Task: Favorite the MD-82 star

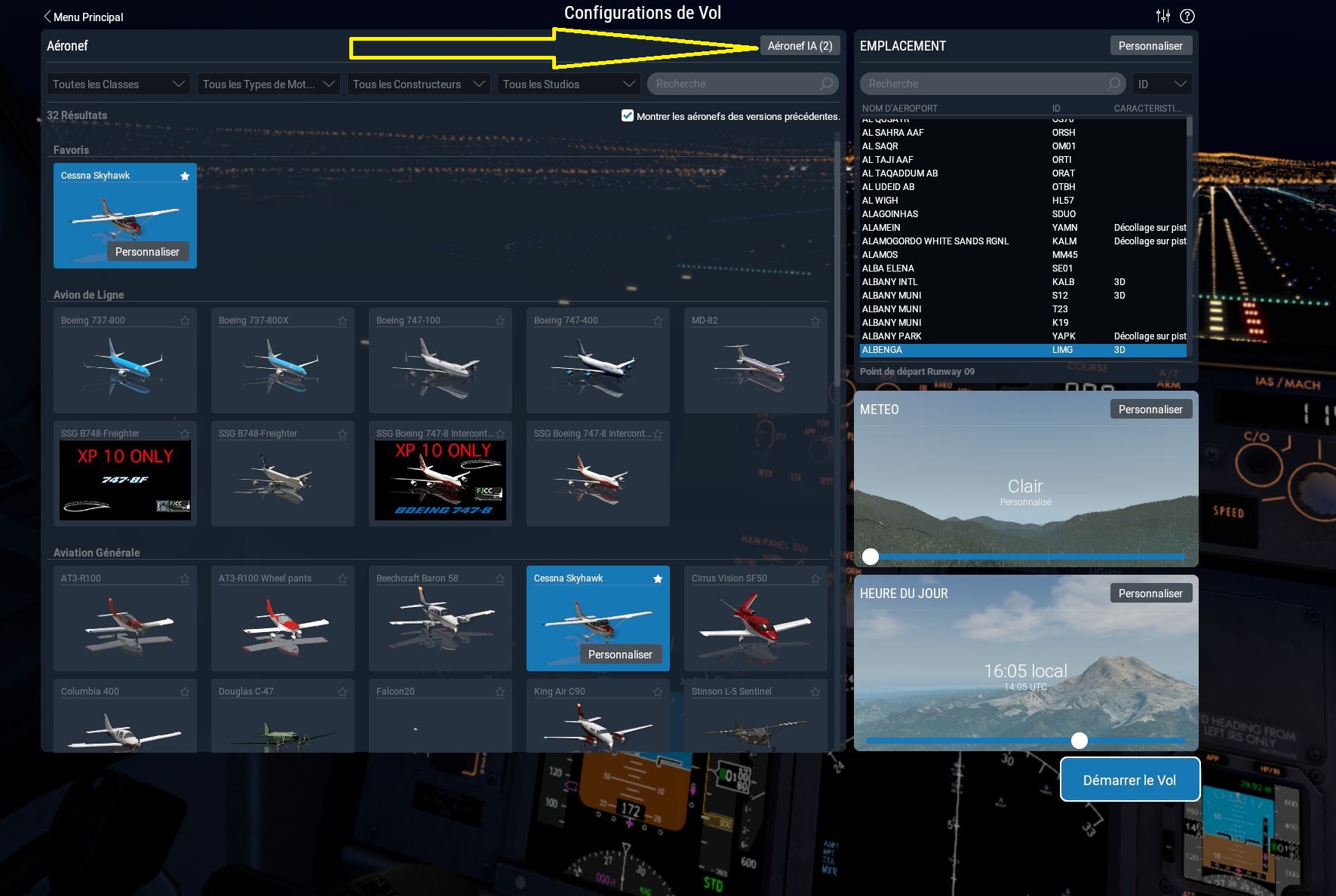Action: (815, 321)
